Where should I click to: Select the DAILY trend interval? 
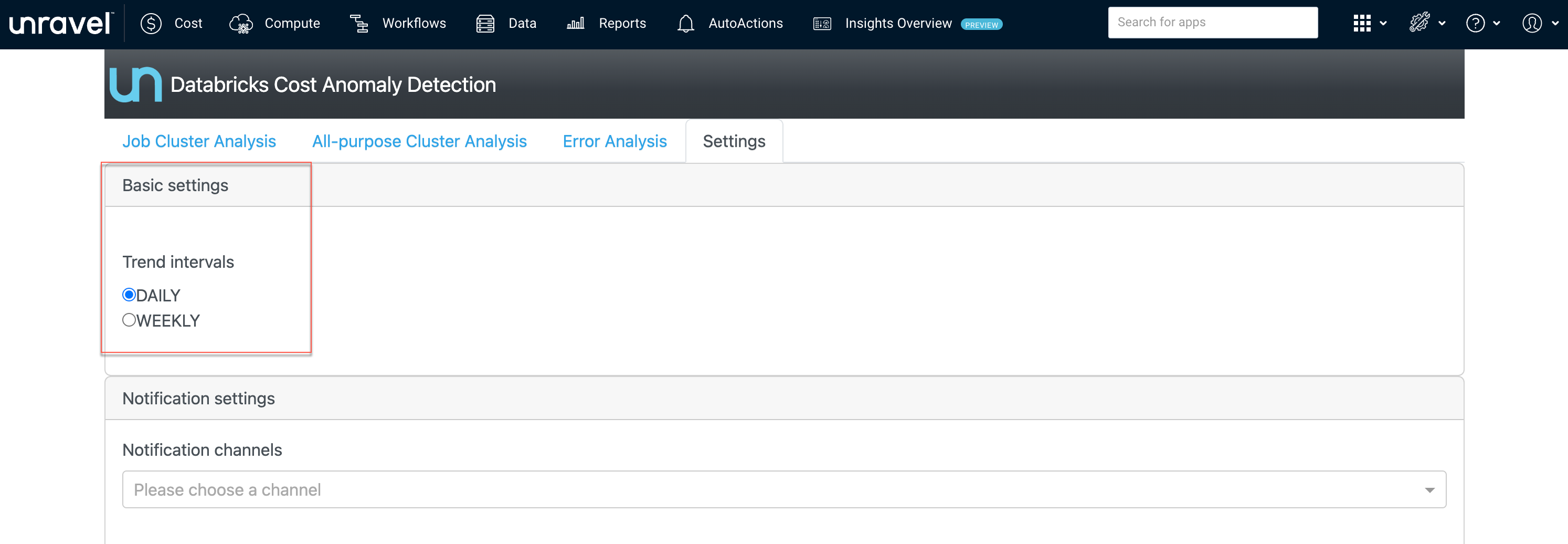pyautogui.click(x=129, y=295)
